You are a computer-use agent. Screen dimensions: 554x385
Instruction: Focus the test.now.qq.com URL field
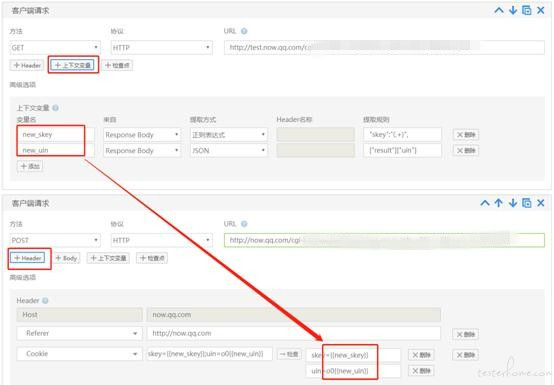384,47
